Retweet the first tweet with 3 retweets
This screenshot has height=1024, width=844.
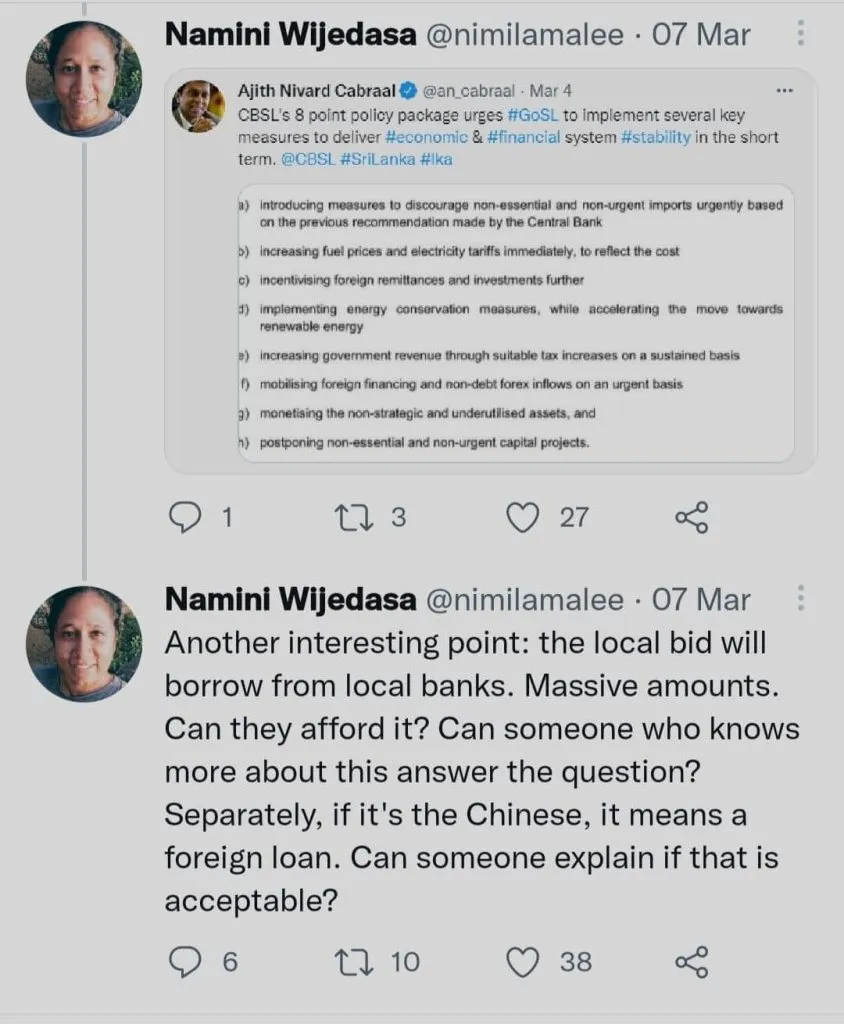352,517
